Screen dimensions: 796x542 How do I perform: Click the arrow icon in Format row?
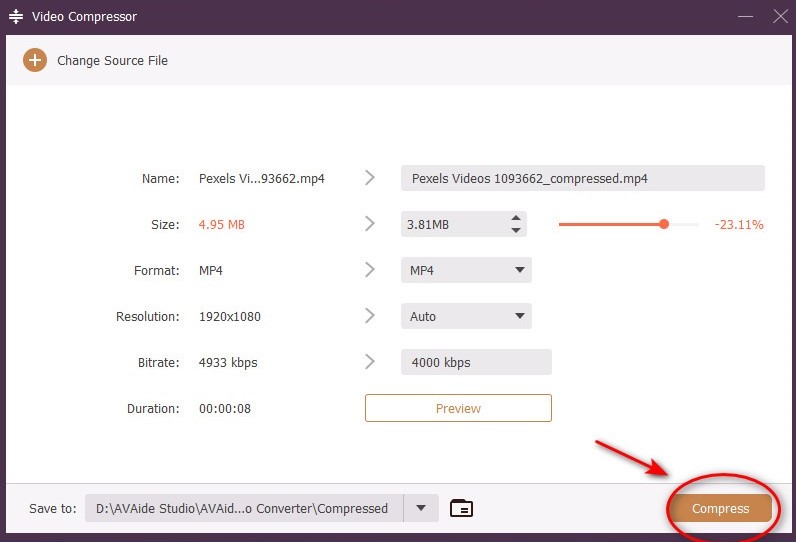[370, 270]
